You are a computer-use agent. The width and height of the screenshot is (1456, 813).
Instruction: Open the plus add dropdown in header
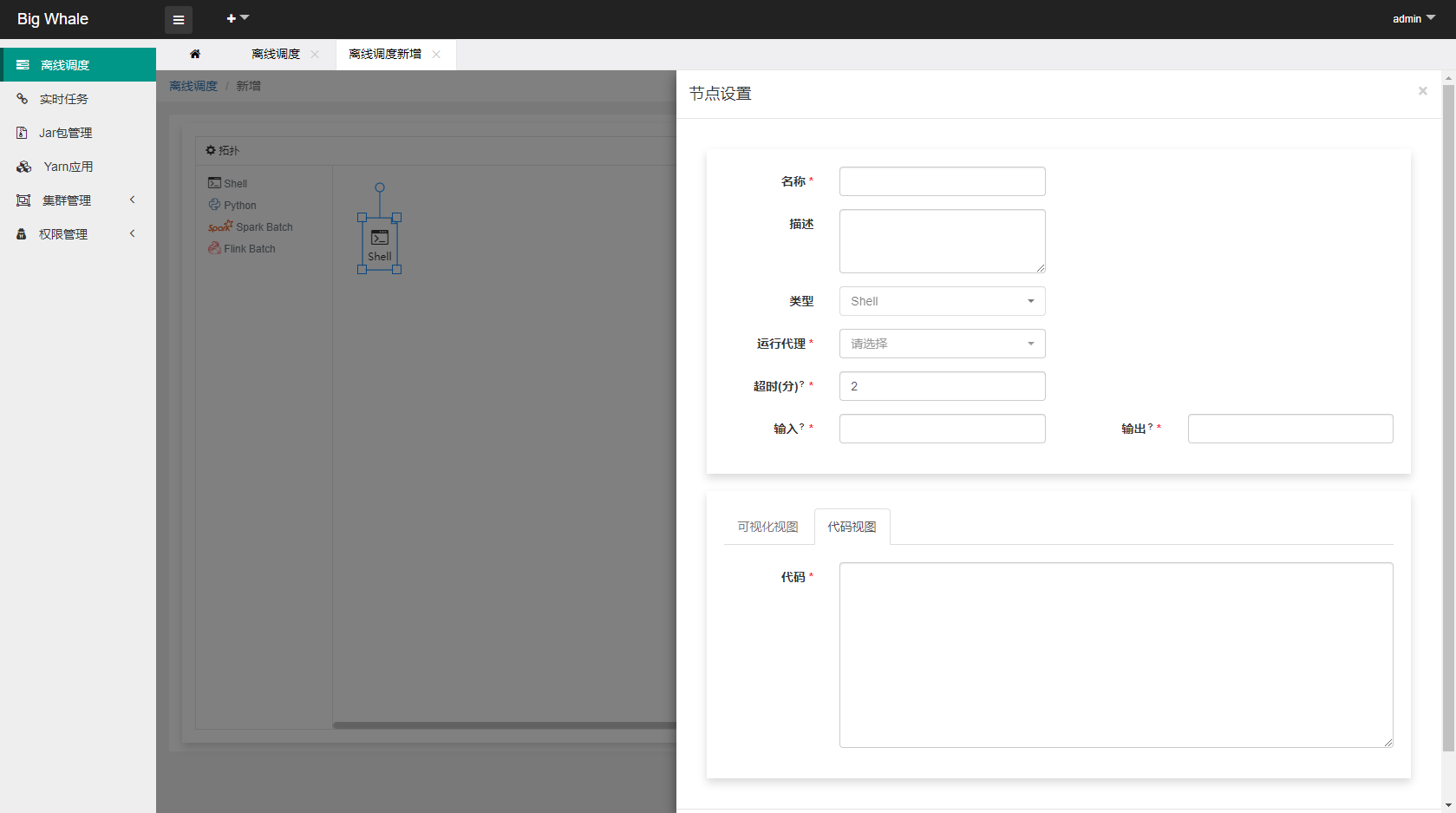237,18
